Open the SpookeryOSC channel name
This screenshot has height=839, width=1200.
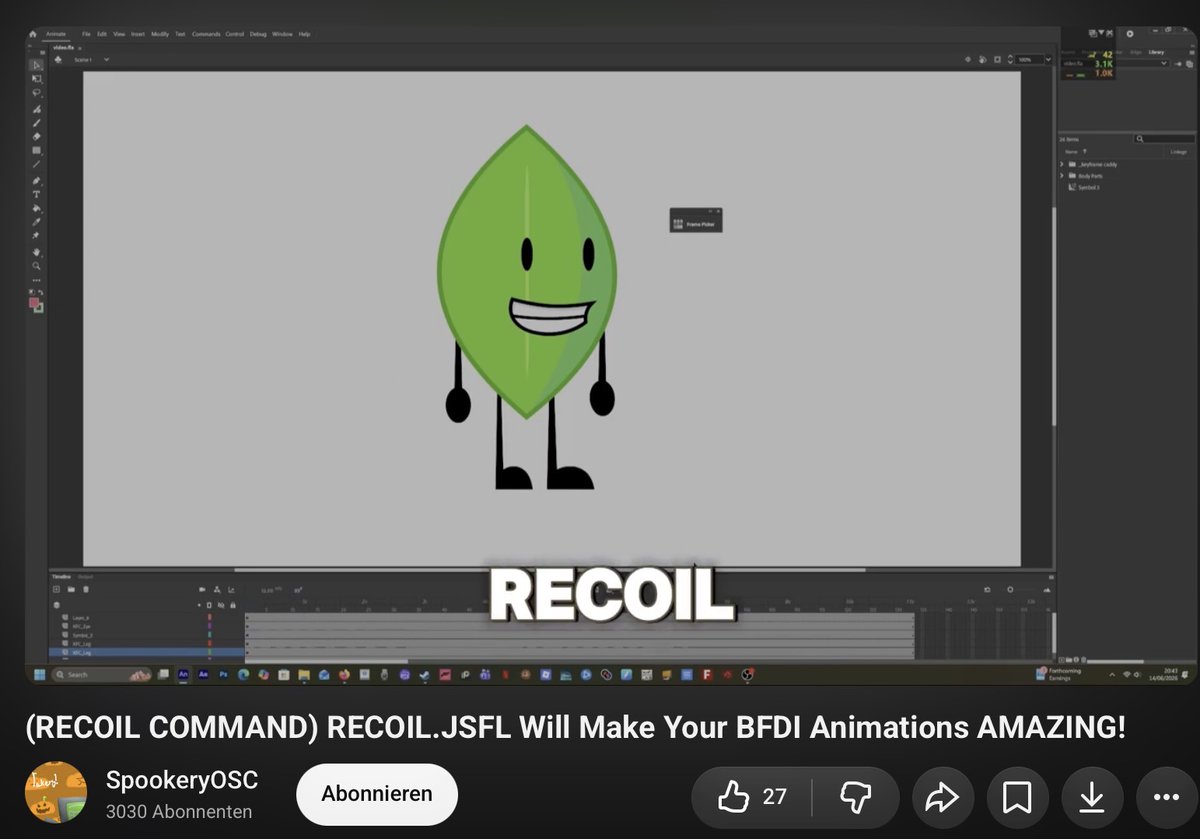182,780
